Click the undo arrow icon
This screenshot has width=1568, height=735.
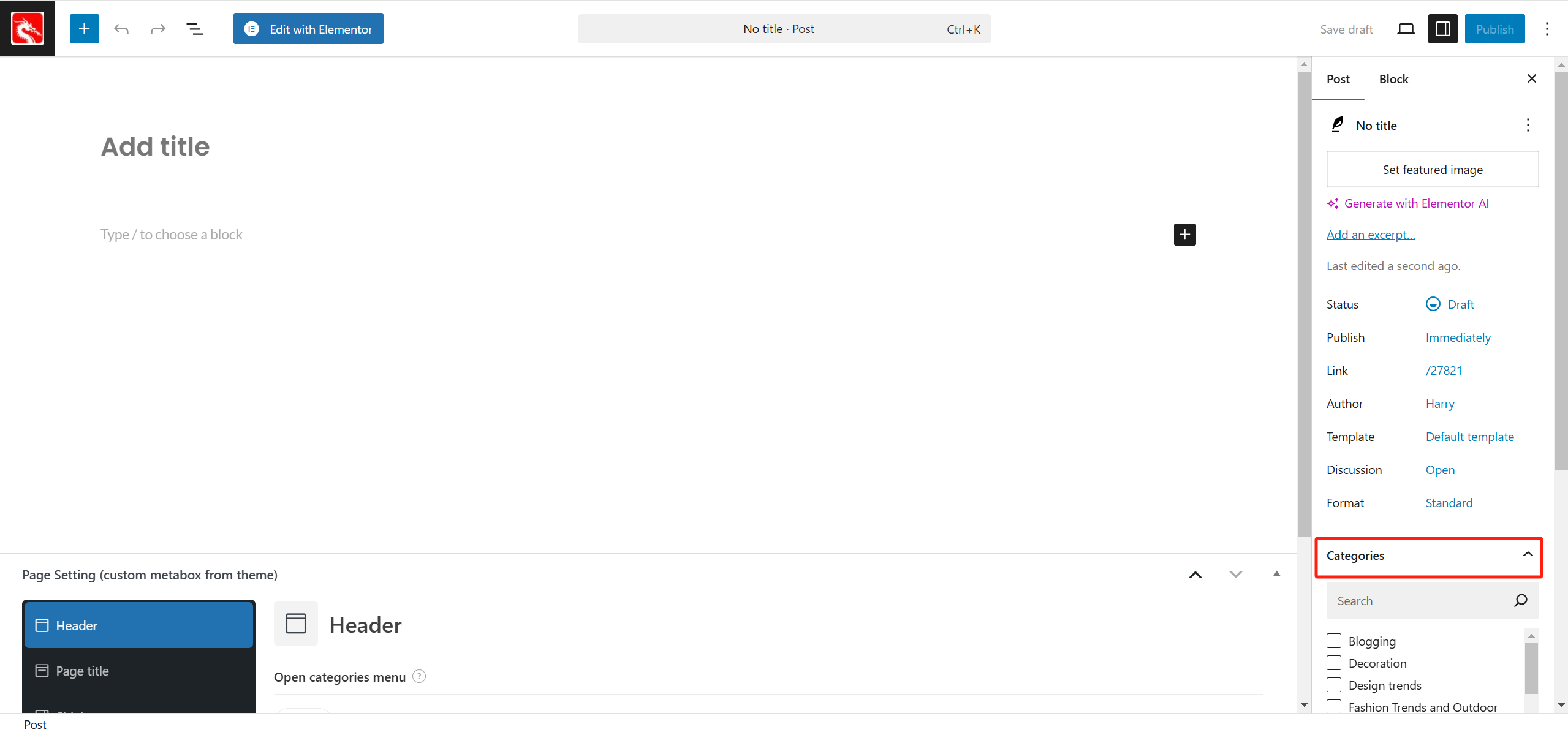pyautogui.click(x=121, y=29)
